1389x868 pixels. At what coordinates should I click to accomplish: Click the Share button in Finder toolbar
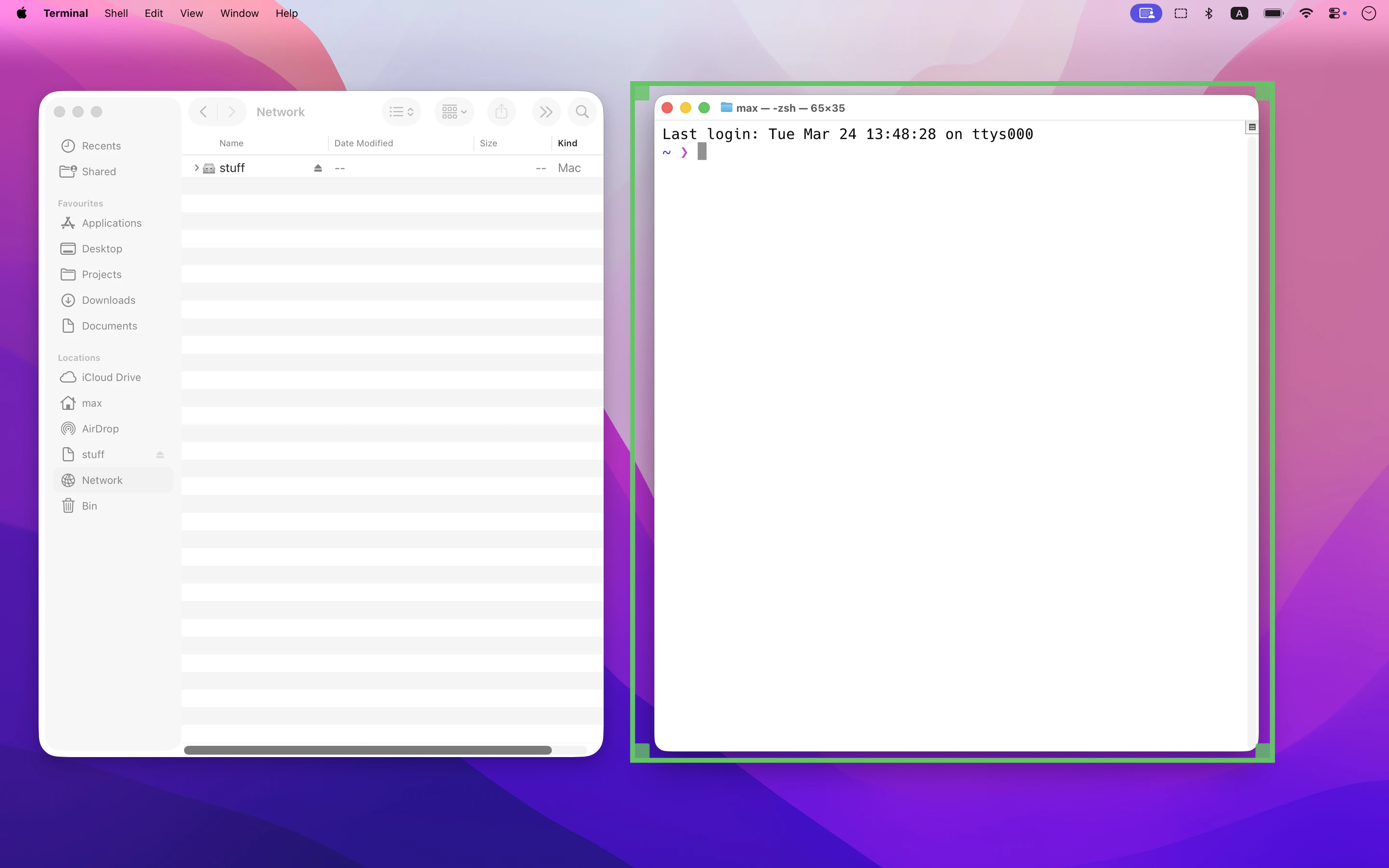point(501,112)
